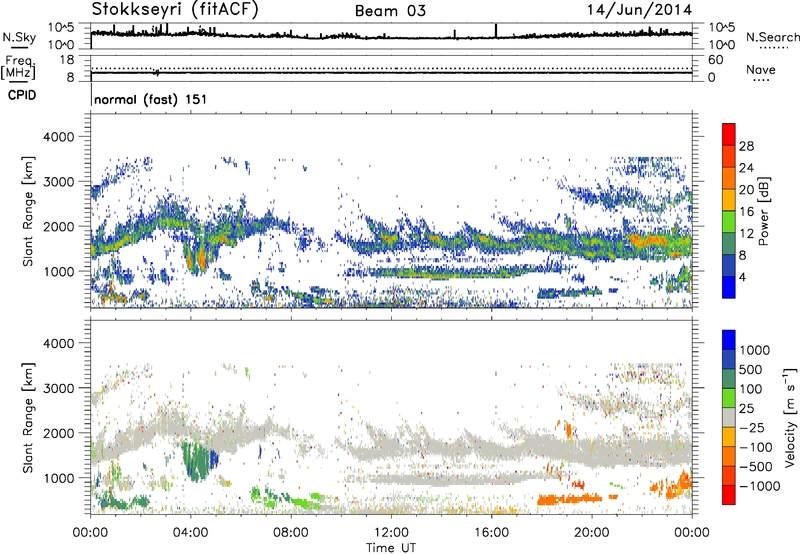Click the '-100' velocity colorbar value

(x=756, y=447)
